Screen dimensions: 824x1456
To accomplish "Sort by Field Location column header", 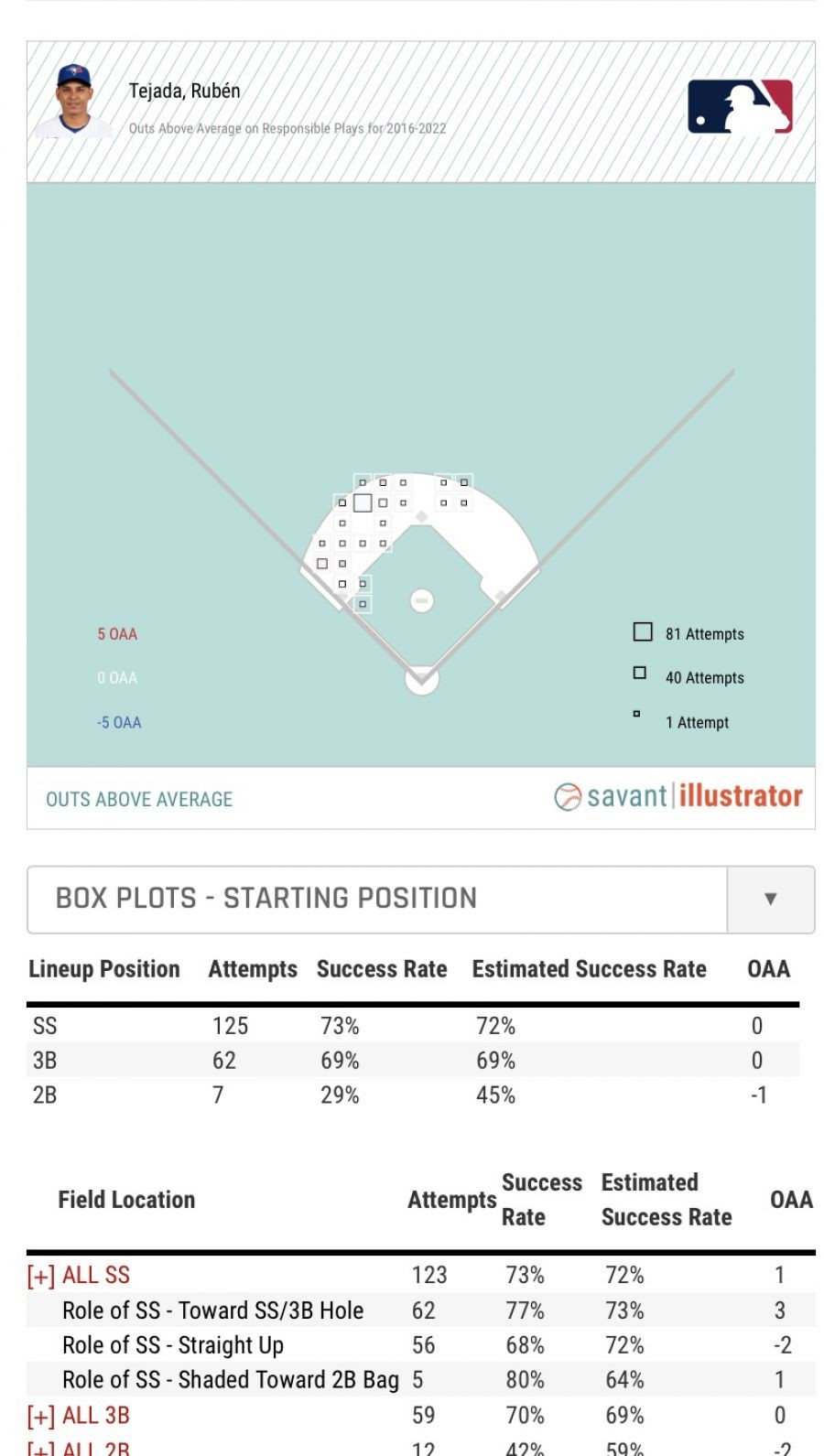I will tap(126, 1200).
